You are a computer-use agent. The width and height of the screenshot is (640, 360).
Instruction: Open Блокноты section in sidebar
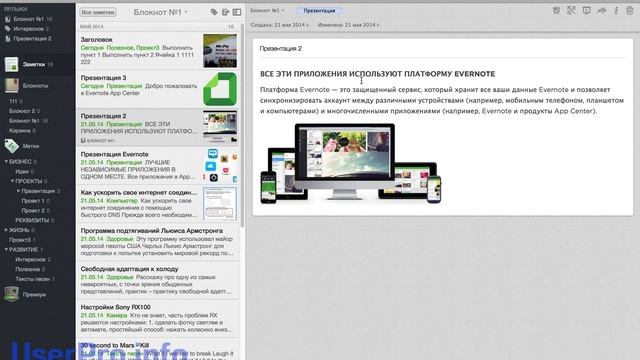(x=37, y=86)
